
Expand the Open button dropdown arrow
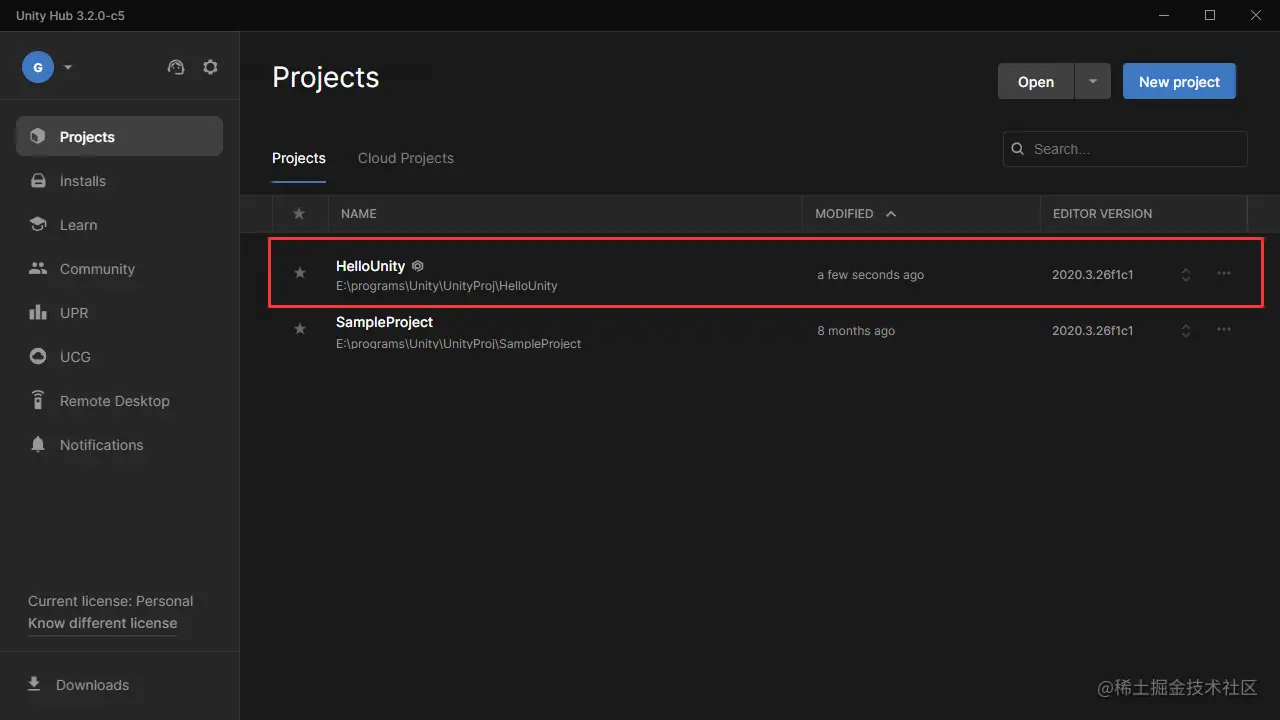click(x=1093, y=82)
